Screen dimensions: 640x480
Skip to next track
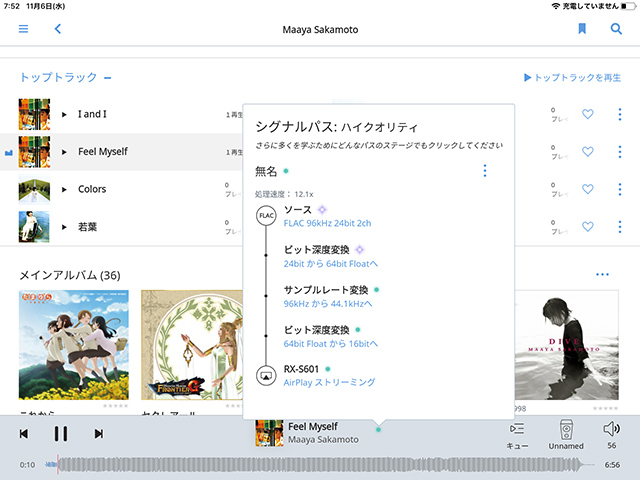click(98, 433)
